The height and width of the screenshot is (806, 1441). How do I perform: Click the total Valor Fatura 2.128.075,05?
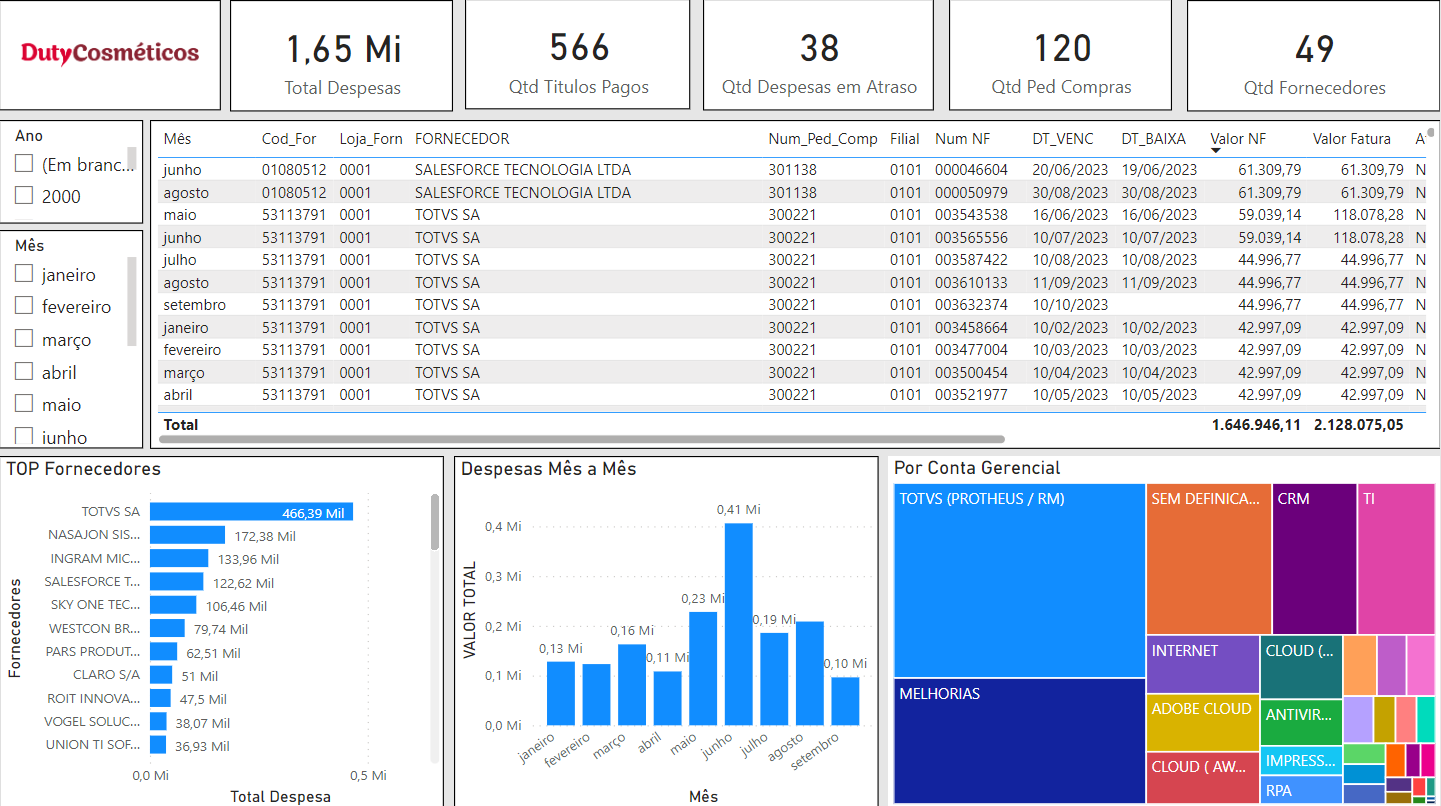tap(1359, 425)
